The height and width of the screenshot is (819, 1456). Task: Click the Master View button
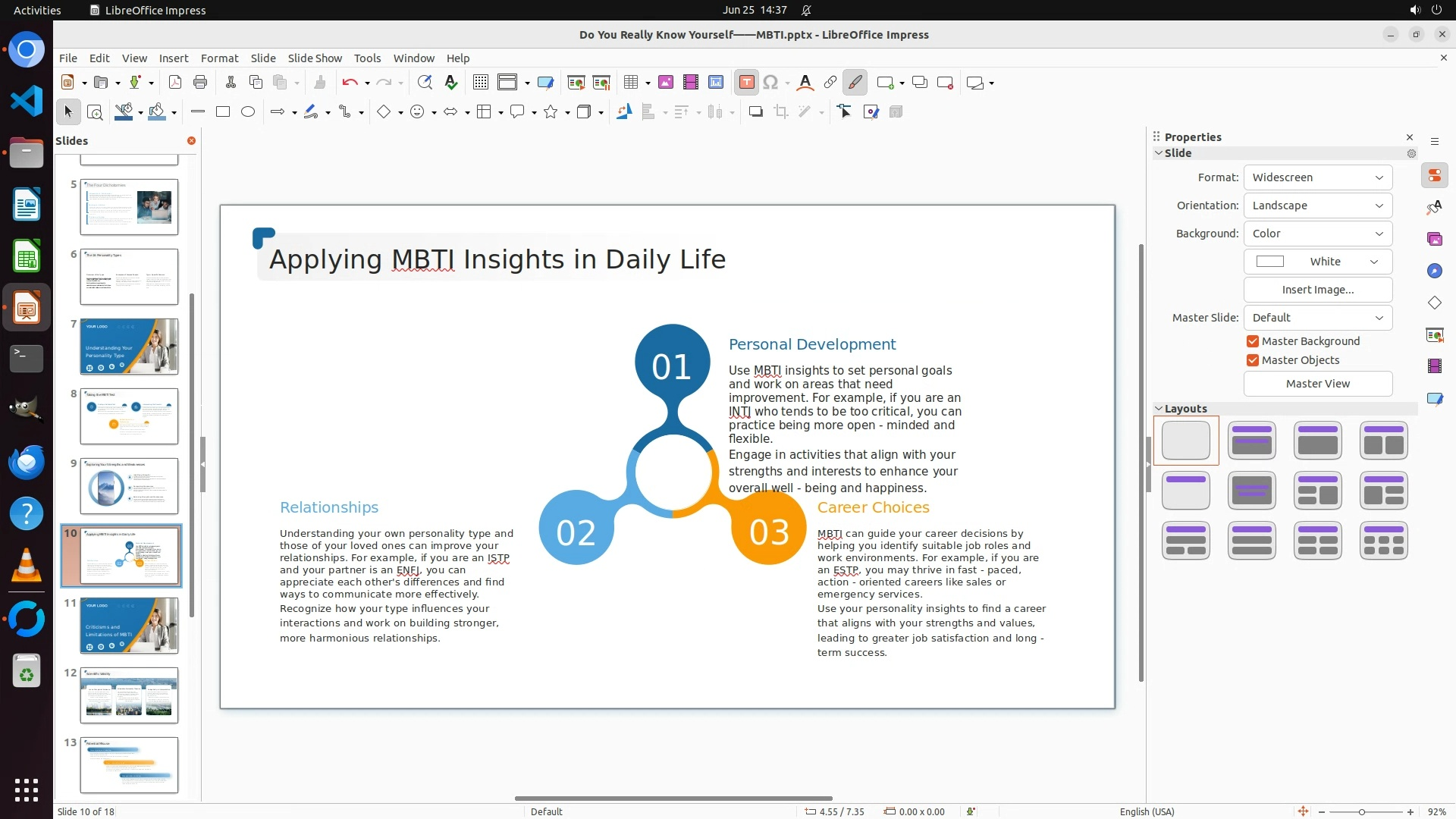pos(1317,384)
